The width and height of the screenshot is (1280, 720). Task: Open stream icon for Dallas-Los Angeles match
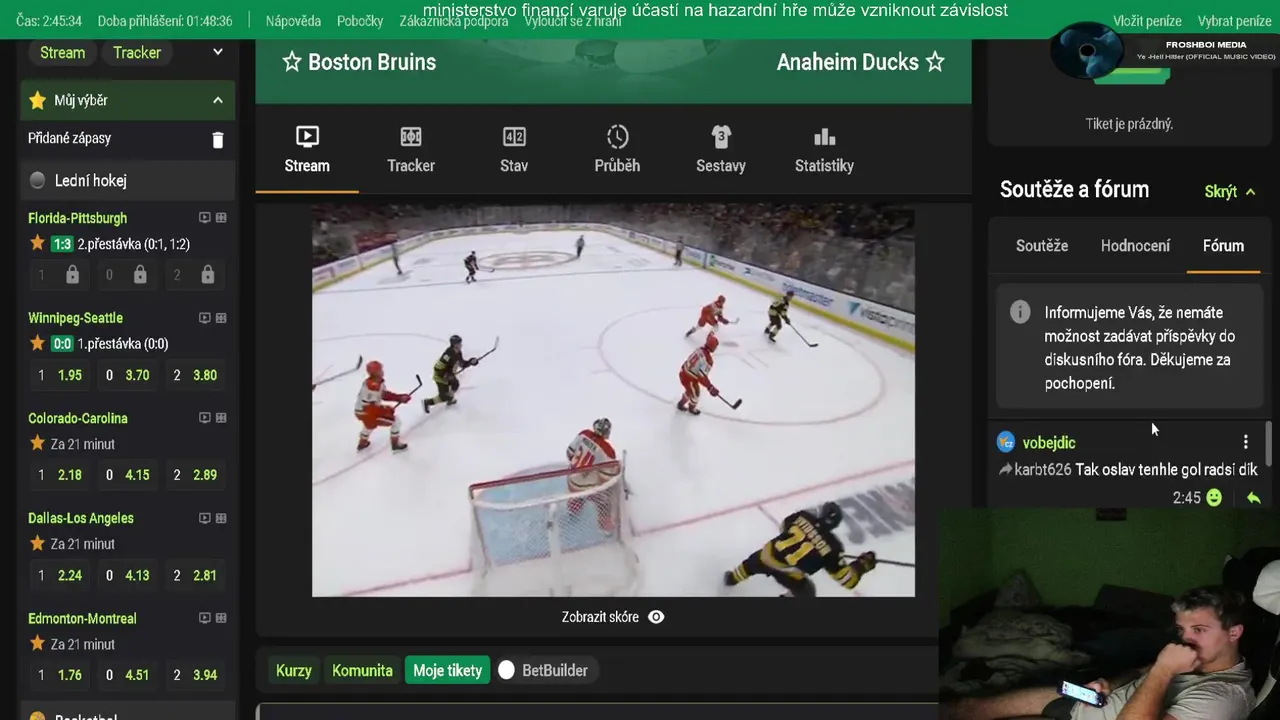tap(205, 518)
